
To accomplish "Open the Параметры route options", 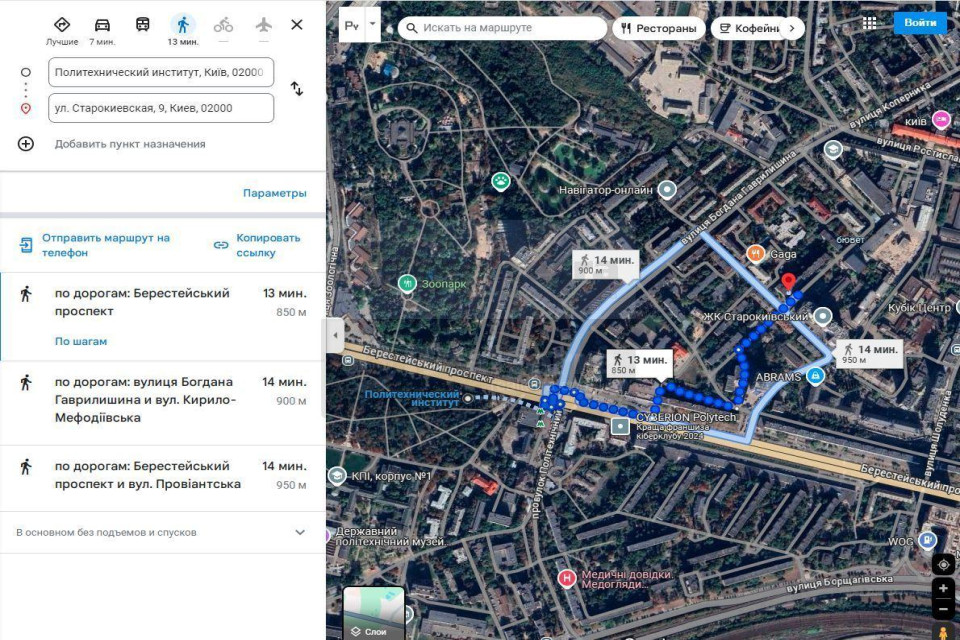I will coord(275,193).
